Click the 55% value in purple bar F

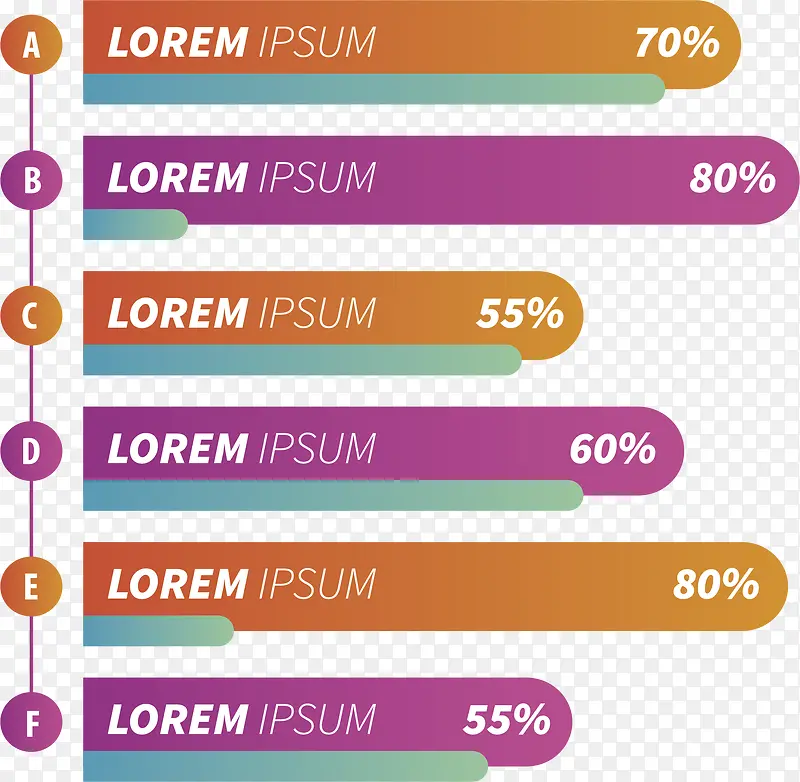coord(507,719)
